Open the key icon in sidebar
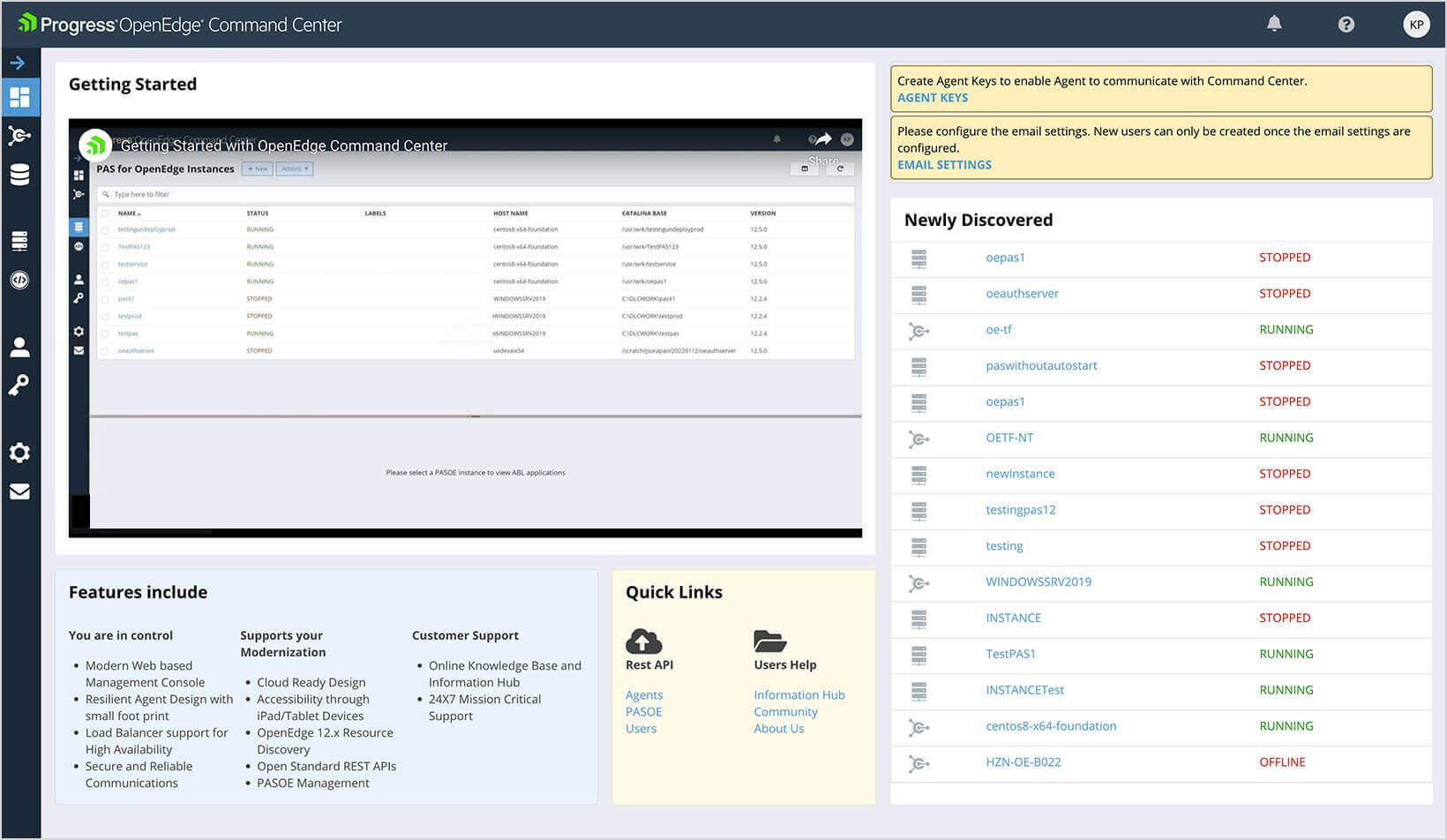 coord(19,385)
